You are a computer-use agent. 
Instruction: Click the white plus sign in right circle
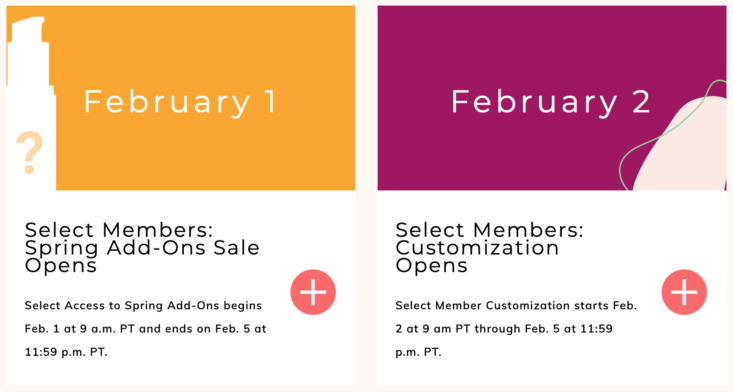(x=684, y=292)
